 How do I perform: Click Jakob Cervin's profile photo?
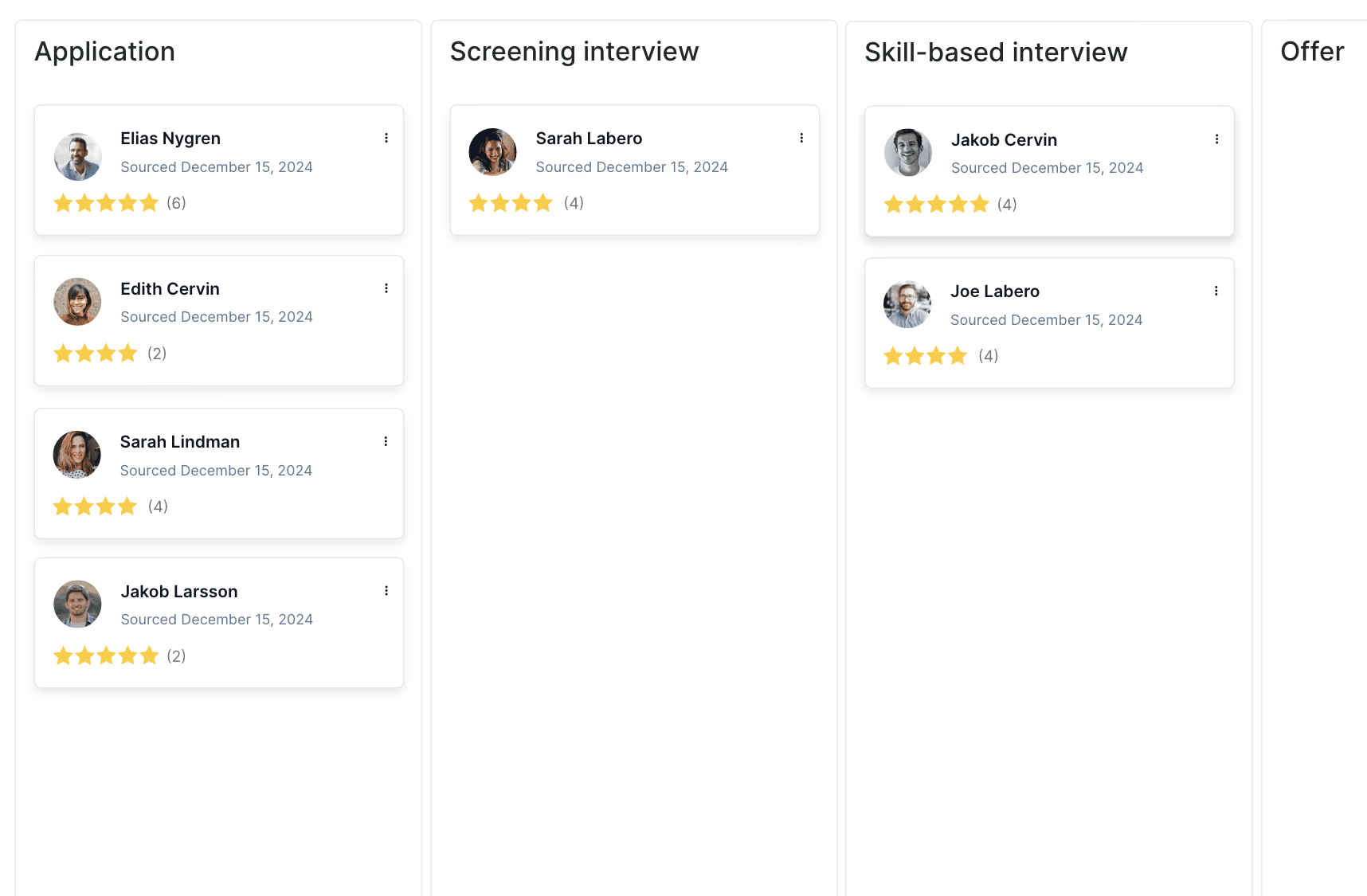(x=907, y=152)
